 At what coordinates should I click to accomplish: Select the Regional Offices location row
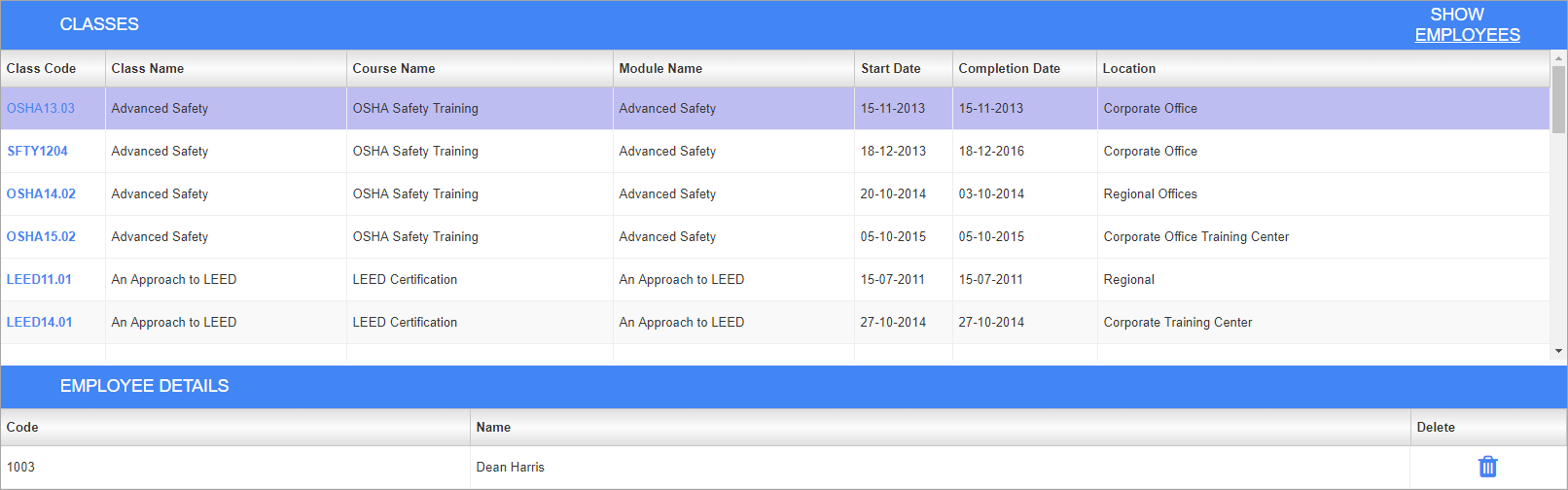point(1150,194)
